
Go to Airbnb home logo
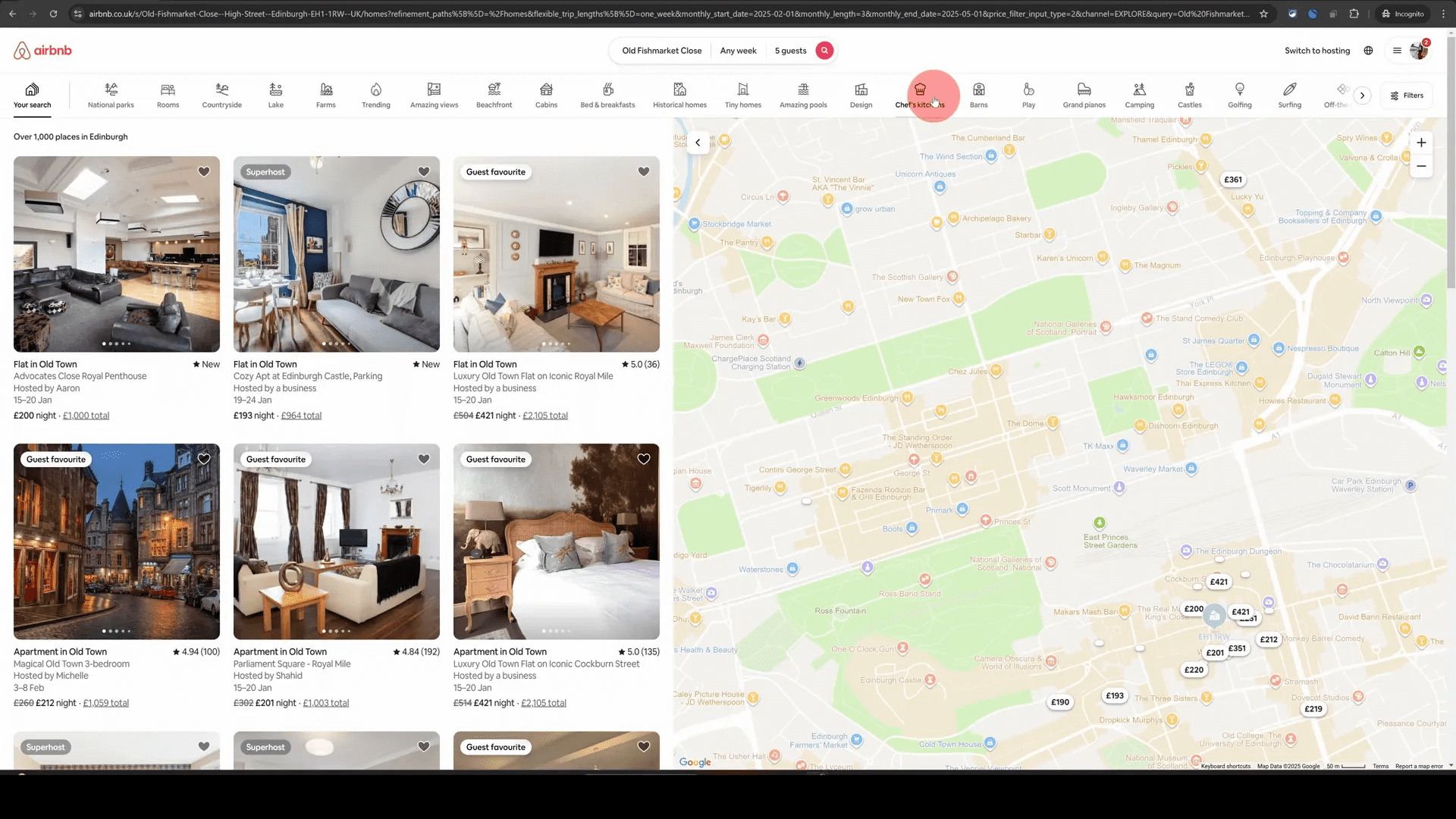coord(42,51)
